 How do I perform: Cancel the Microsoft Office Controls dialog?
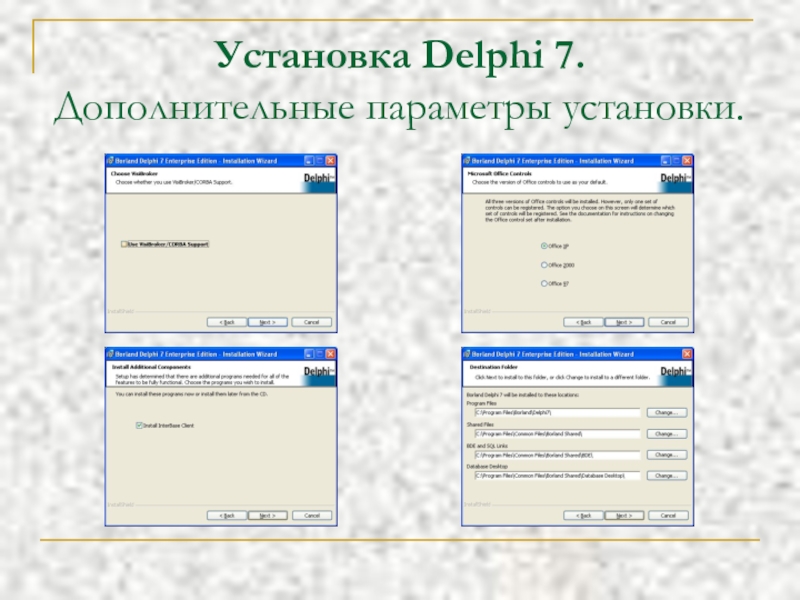pyautogui.click(x=668, y=322)
